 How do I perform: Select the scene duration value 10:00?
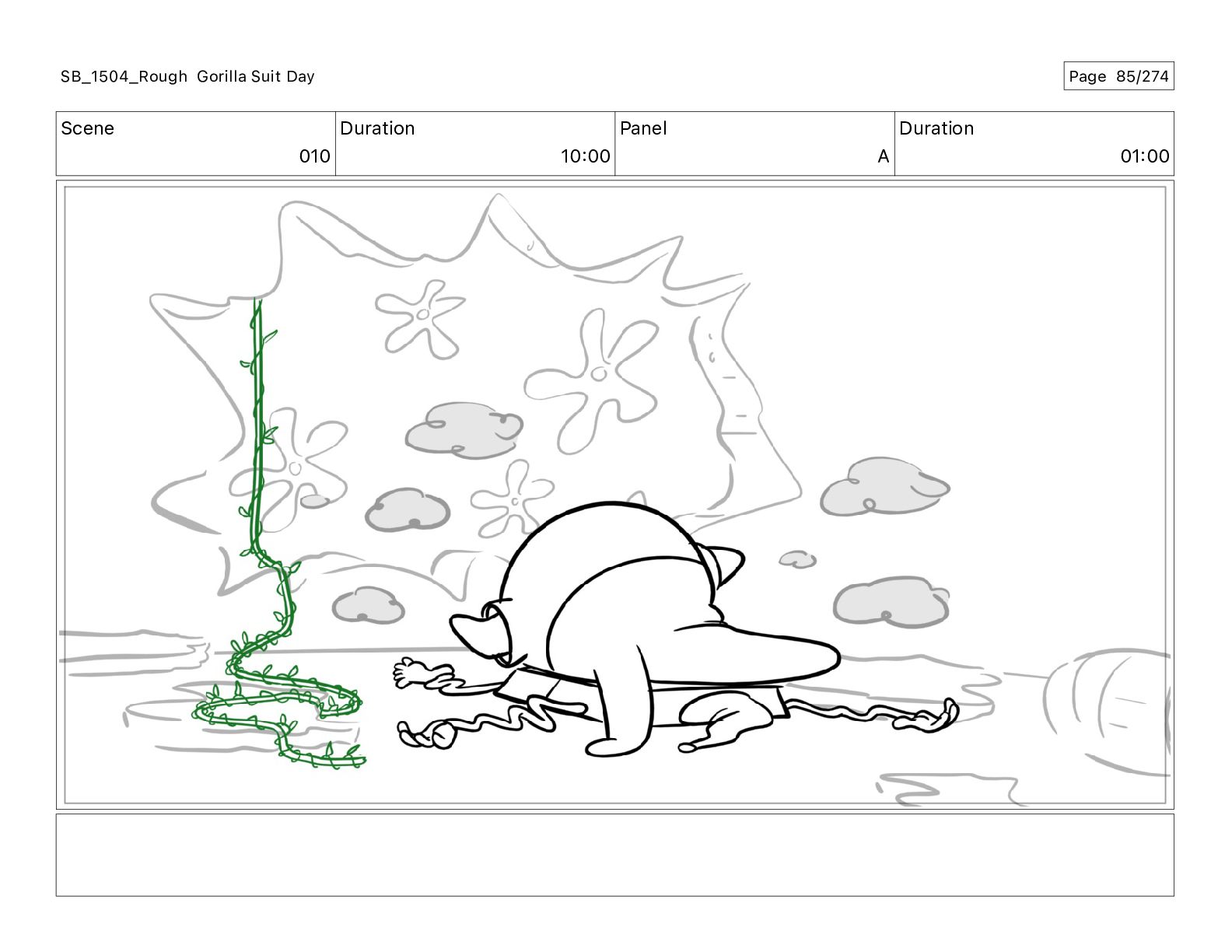(586, 156)
